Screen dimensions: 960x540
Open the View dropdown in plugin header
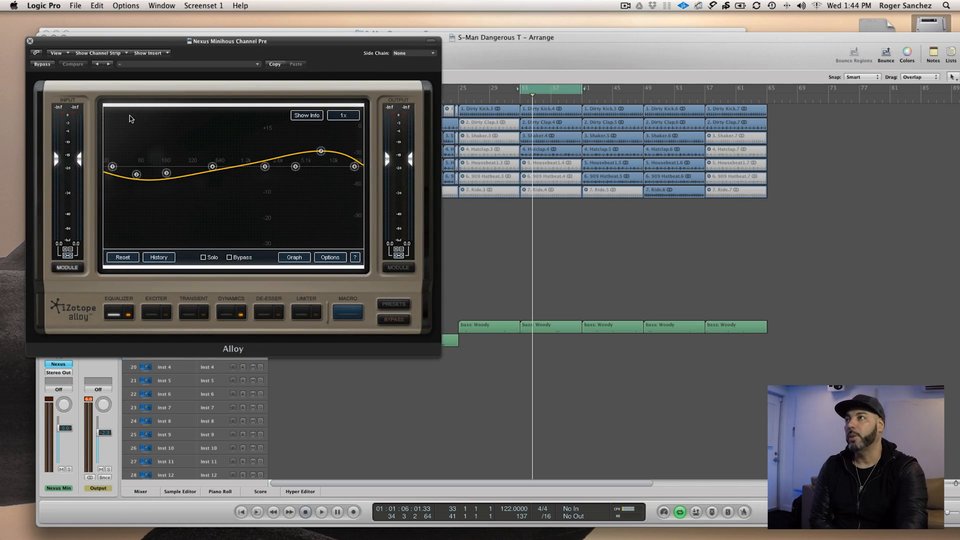[x=59, y=53]
